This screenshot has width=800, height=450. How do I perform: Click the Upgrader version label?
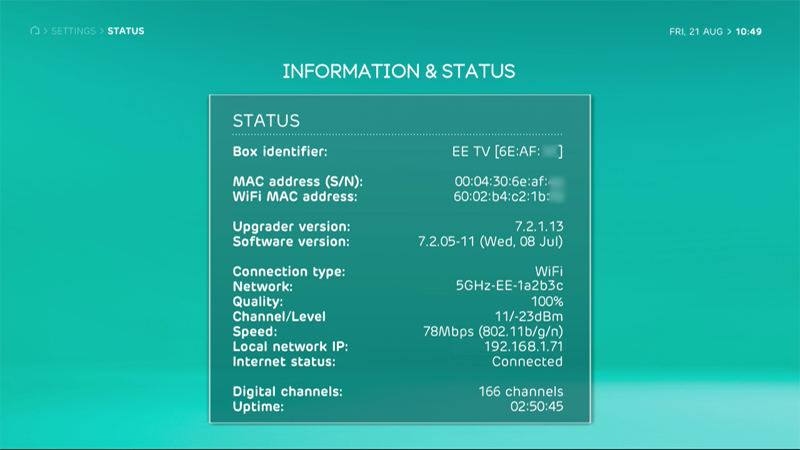click(291, 227)
